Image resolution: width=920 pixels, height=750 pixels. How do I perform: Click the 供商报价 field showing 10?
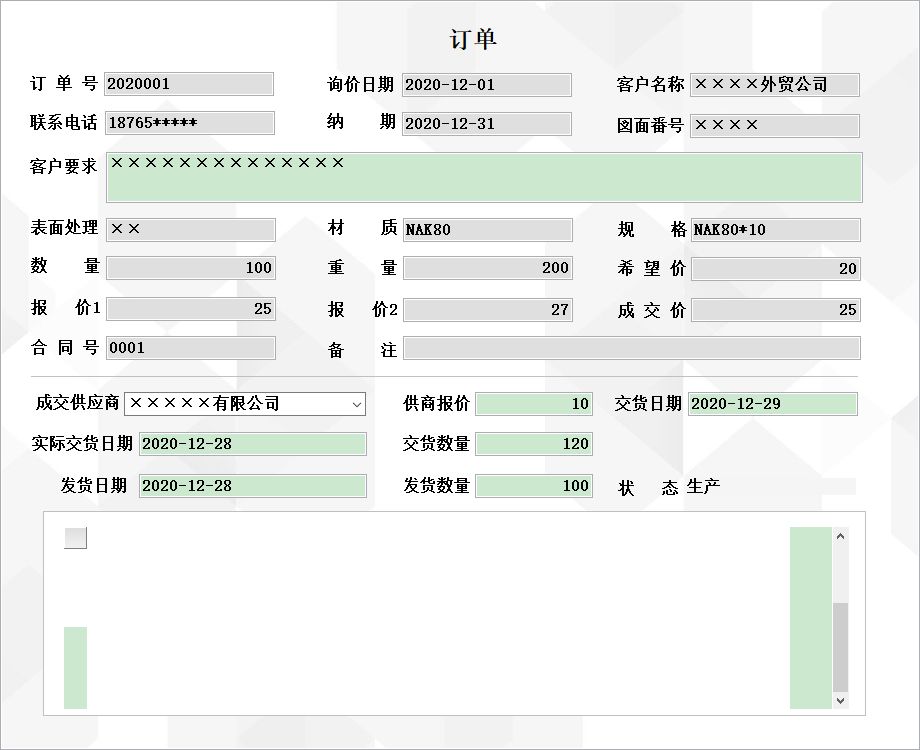click(x=534, y=404)
